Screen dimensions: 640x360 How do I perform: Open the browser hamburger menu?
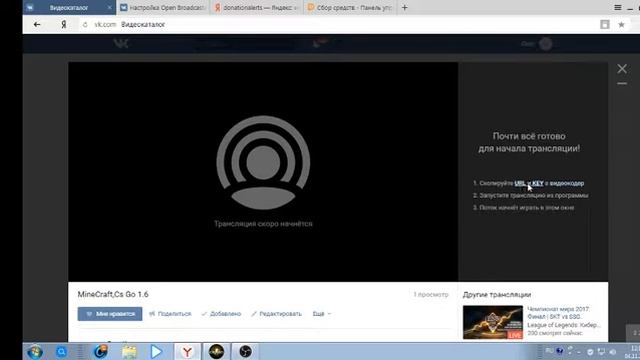(618, 7)
